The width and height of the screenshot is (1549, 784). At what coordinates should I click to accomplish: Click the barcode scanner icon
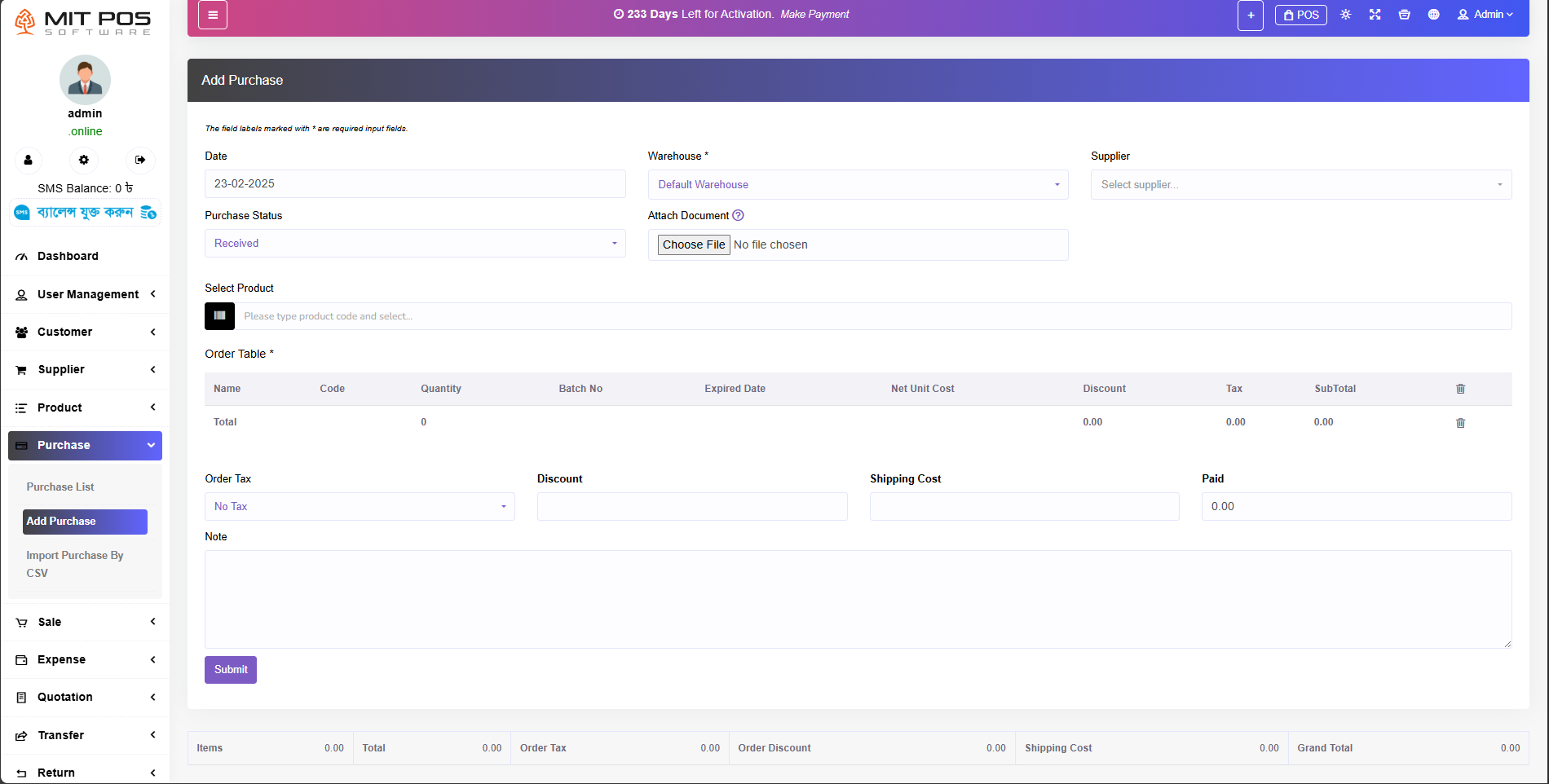219,316
